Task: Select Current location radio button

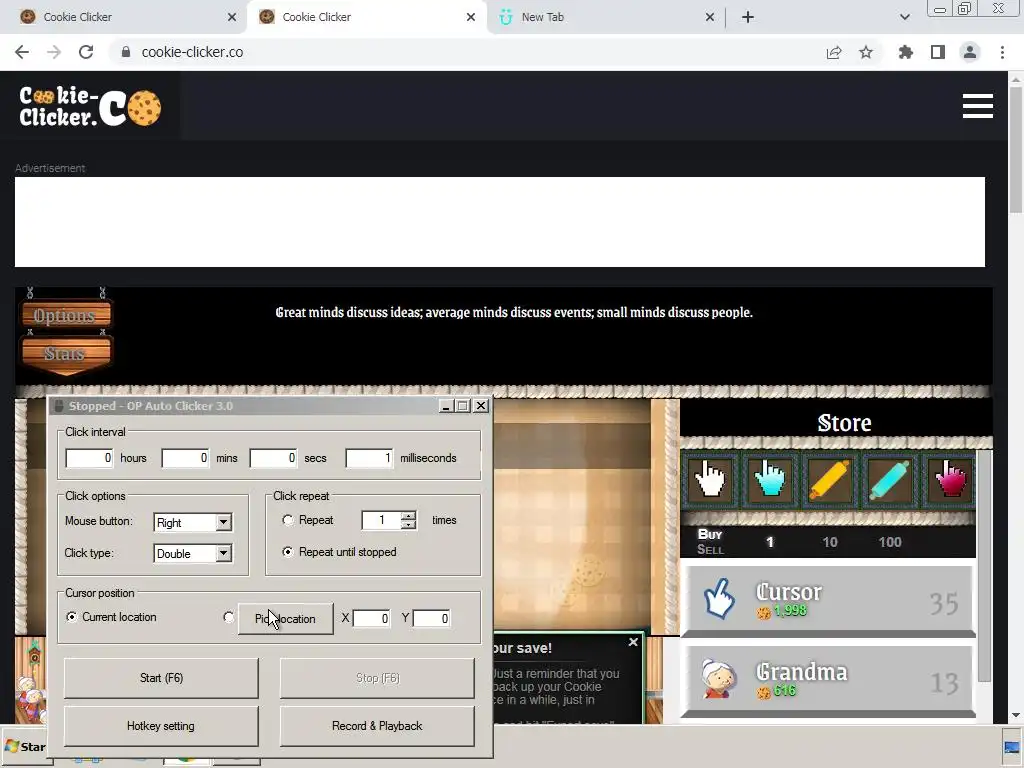Action: point(71,616)
